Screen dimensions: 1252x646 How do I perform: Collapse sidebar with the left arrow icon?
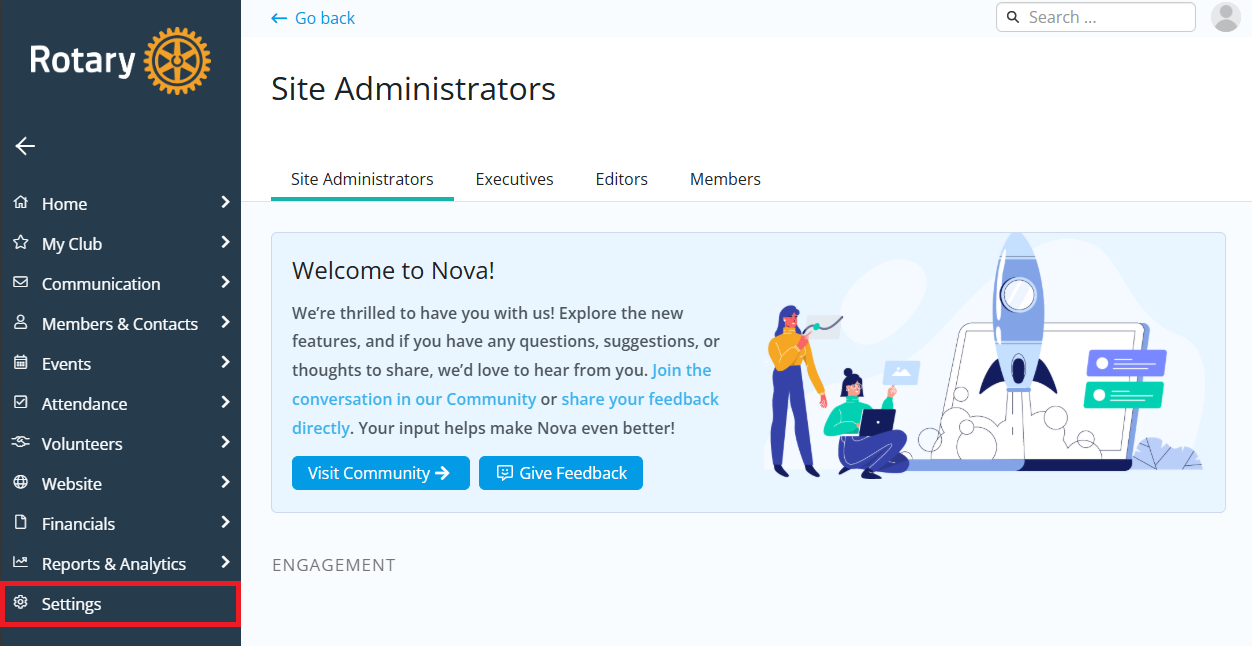pyautogui.click(x=25, y=146)
